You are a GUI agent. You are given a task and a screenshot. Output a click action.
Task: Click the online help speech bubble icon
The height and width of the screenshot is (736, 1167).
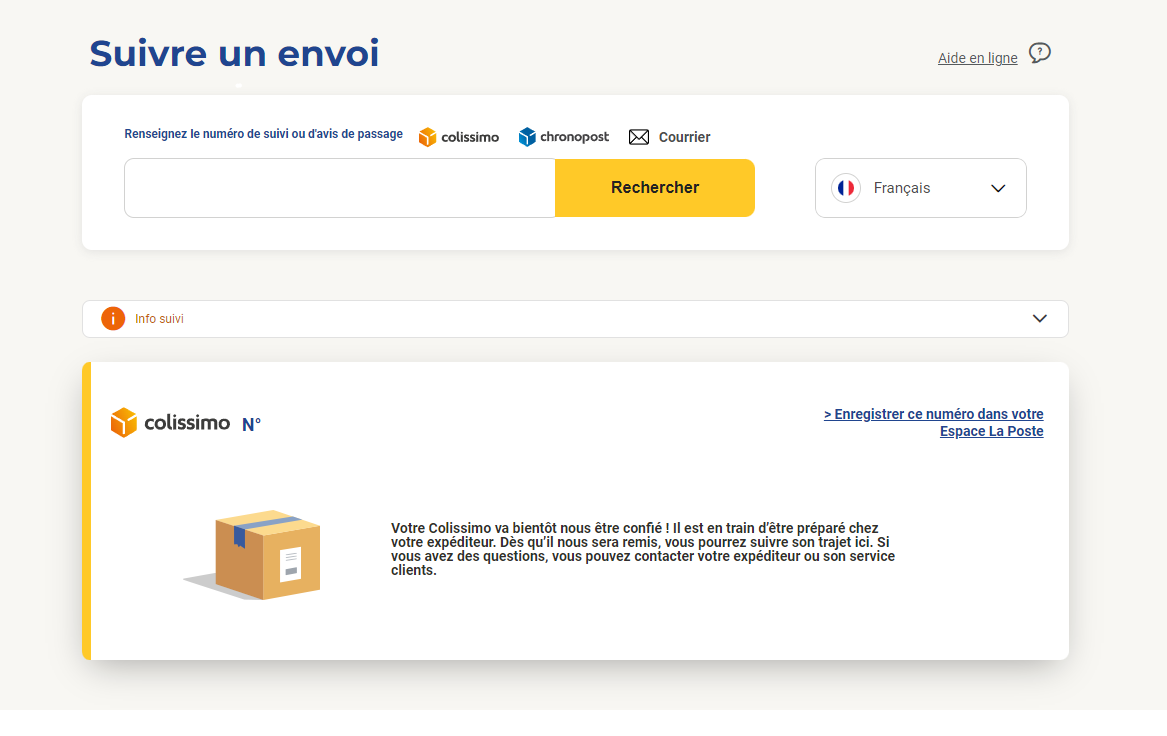(1040, 54)
